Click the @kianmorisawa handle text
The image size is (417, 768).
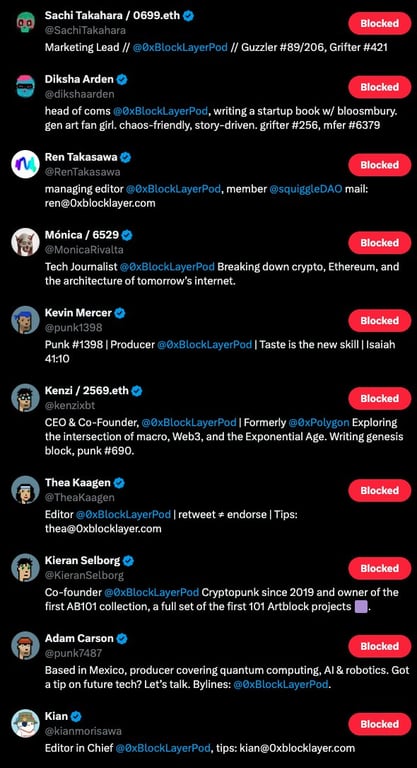83,731
